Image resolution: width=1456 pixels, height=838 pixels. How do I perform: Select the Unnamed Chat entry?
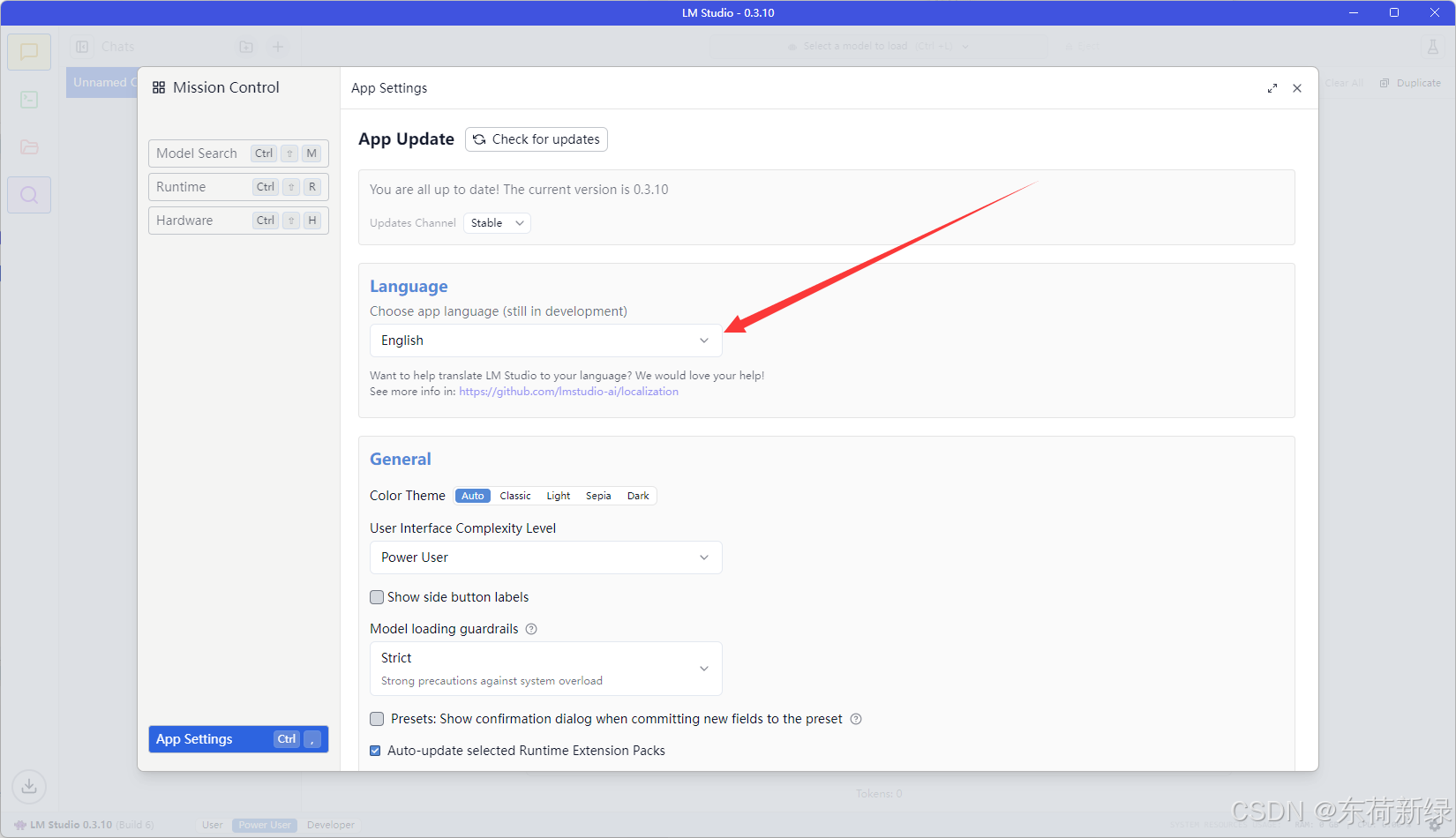[101, 83]
